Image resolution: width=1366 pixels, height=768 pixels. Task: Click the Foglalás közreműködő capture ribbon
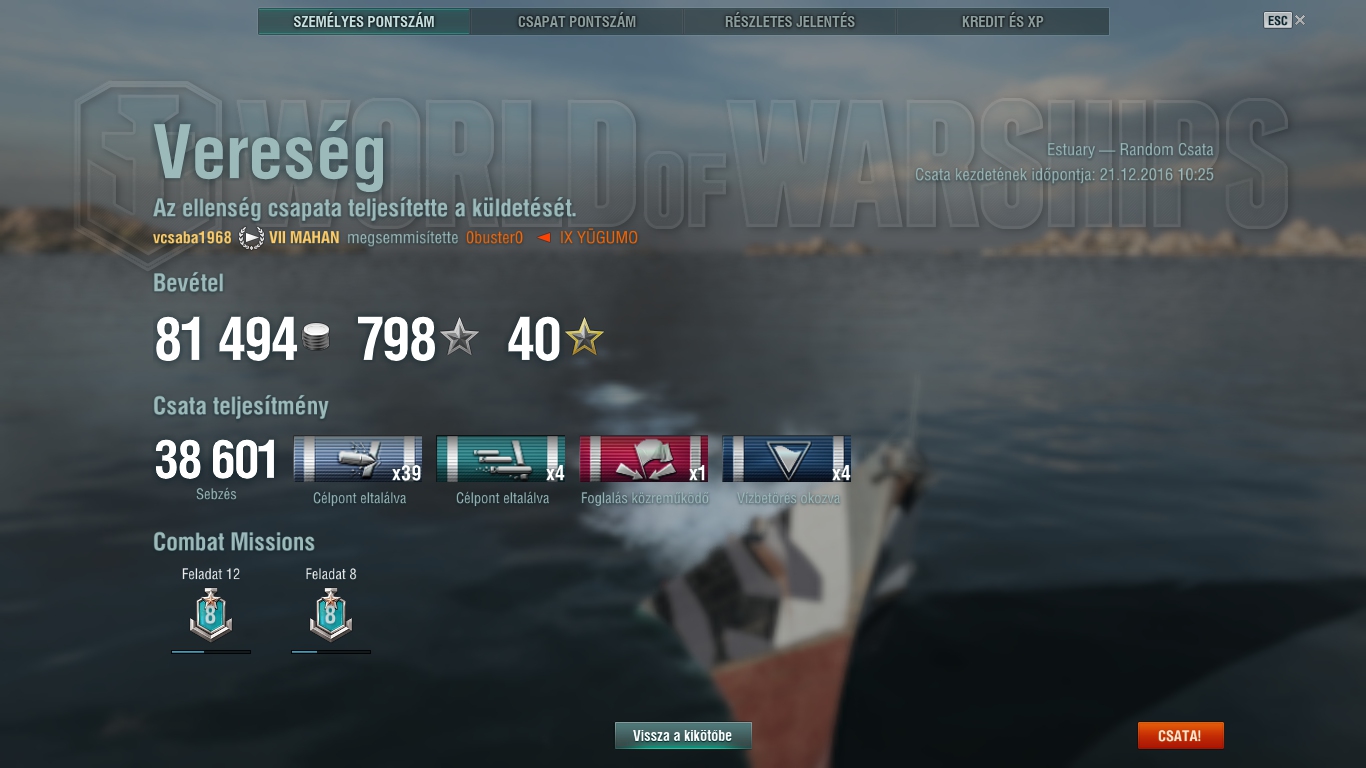[644, 459]
